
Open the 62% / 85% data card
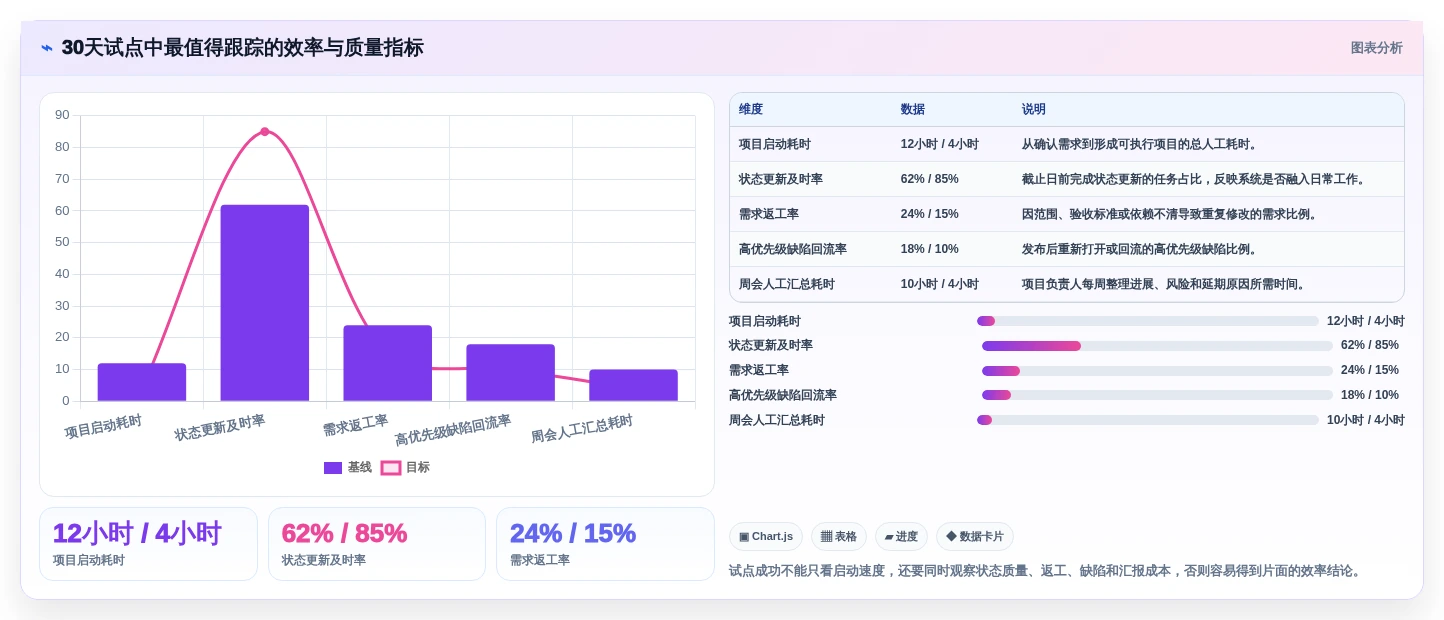pos(377,544)
